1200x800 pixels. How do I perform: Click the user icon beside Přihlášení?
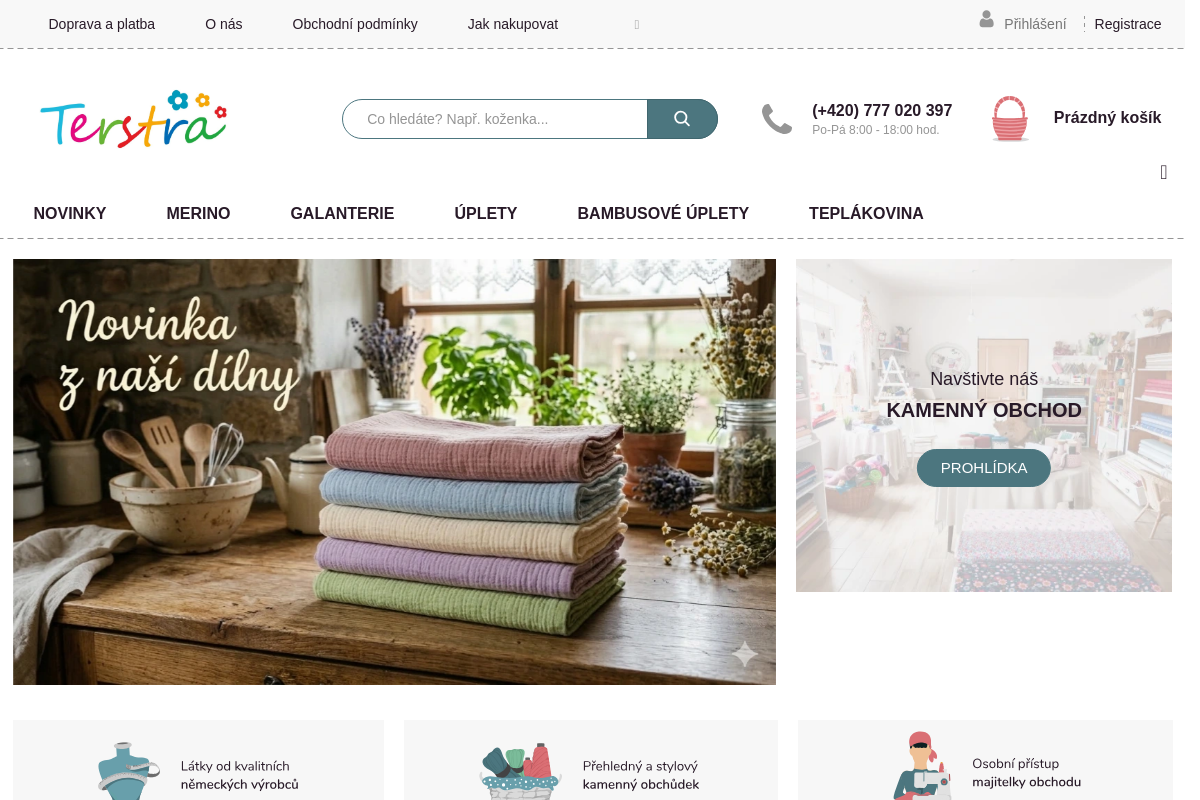pos(987,20)
